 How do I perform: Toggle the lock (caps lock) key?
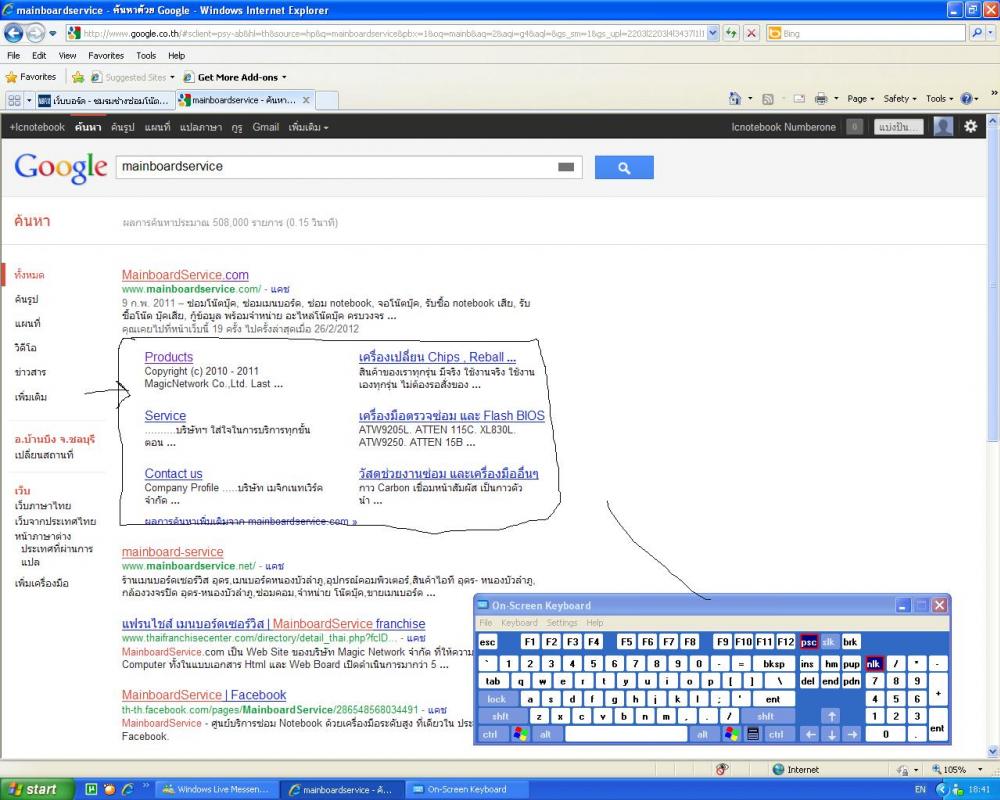pos(497,699)
